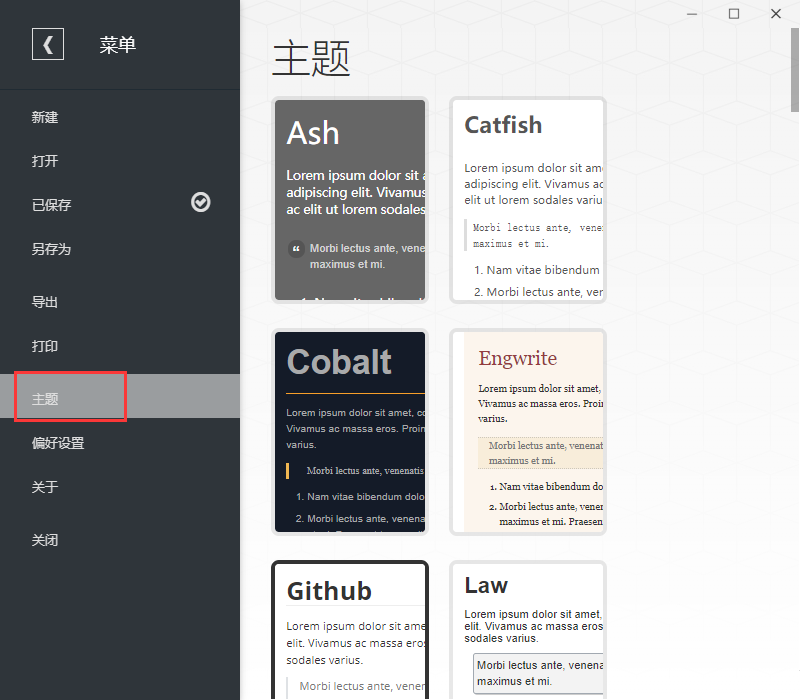Apply the Ash theme thumbnail
Viewport: 800px width, 700px height.
tap(350, 200)
